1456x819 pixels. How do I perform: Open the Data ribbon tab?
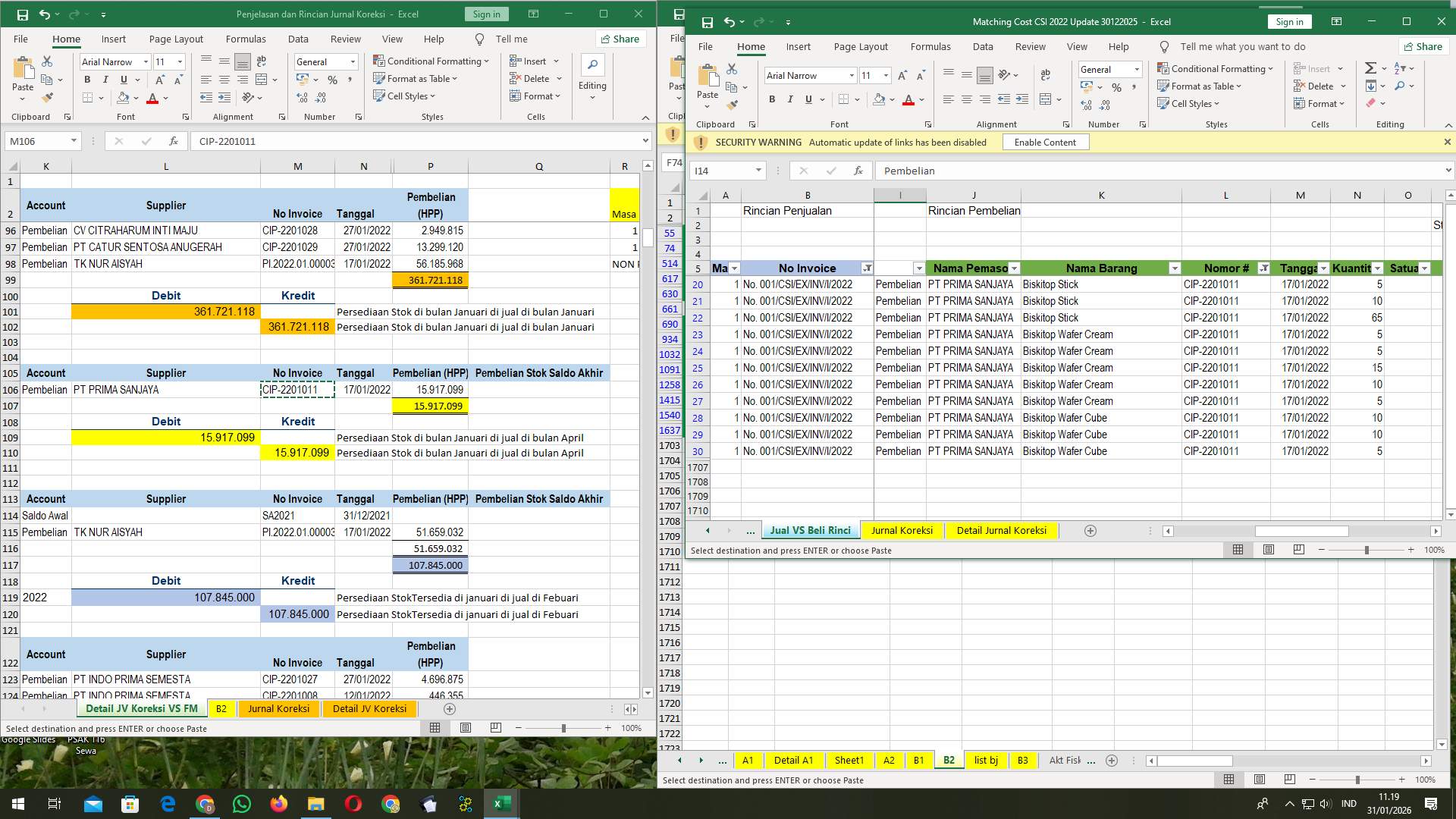pyautogui.click(x=983, y=46)
